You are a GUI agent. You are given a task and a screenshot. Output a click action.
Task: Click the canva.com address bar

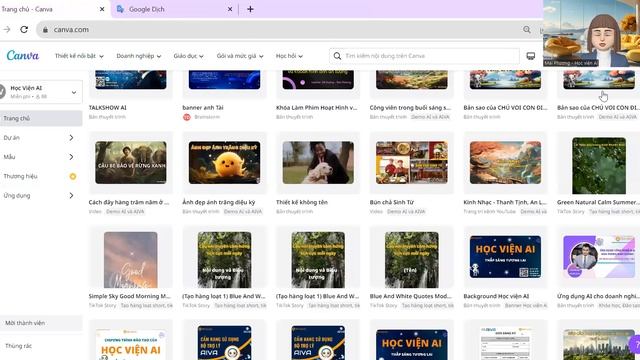coord(286,29)
